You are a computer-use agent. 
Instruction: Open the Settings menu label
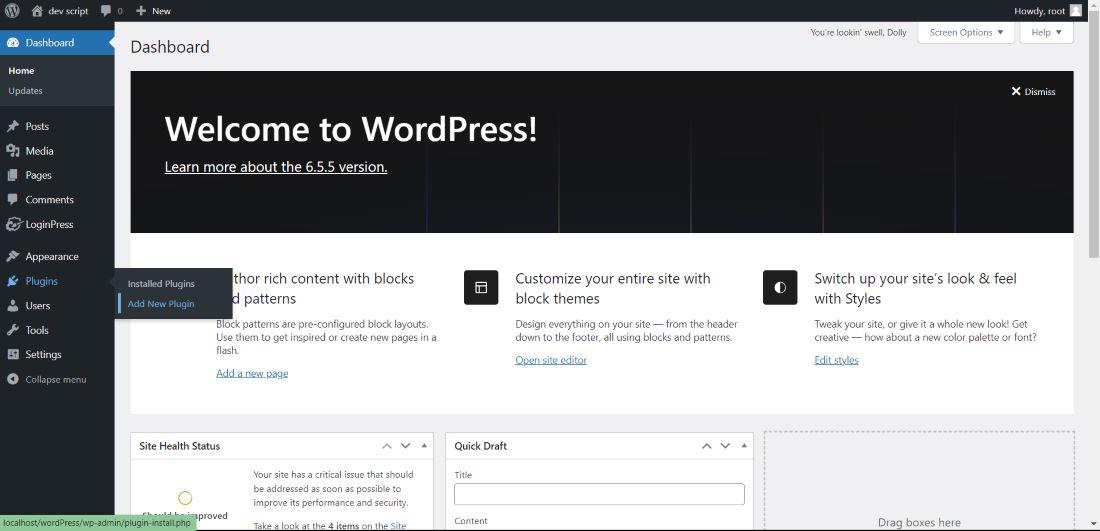(43, 355)
